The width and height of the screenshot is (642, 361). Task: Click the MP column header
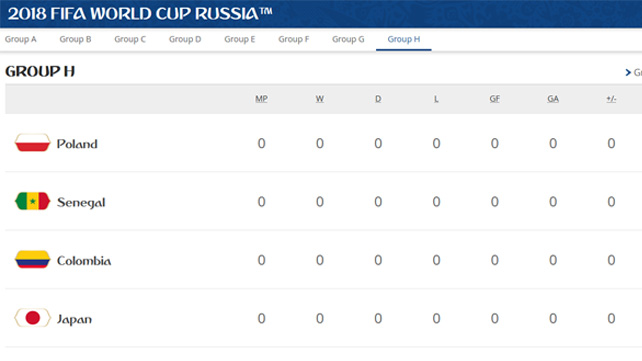(x=261, y=99)
